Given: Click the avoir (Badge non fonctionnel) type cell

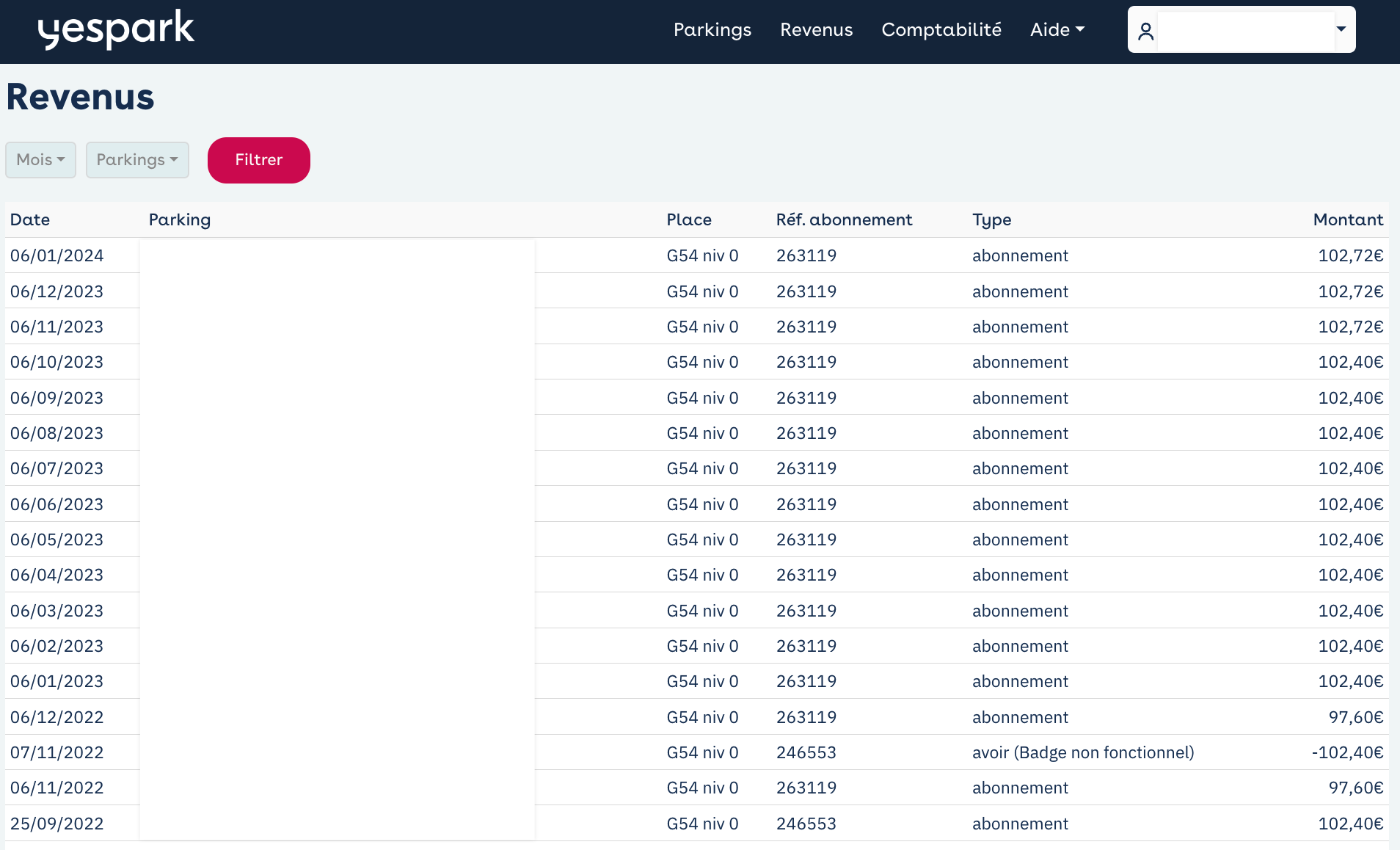Looking at the screenshot, I should coord(1083,752).
